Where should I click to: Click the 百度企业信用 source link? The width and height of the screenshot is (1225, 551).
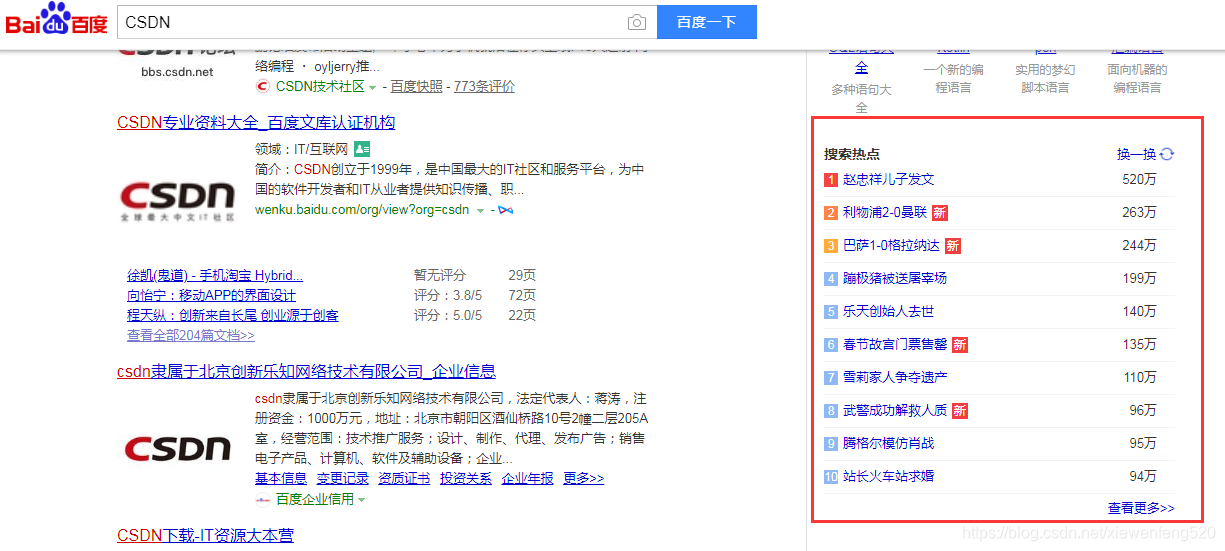click(315, 498)
